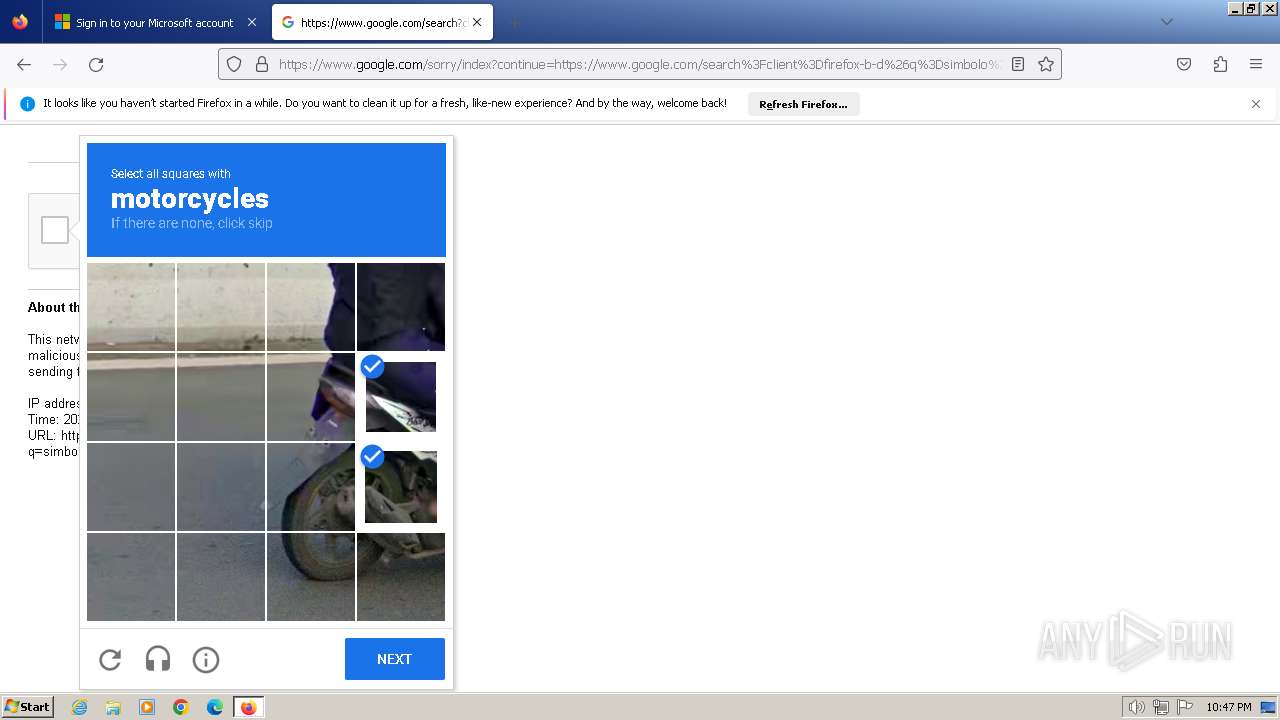Screen dimensions: 1280x720
Task: Click the Refresh Firefox button
Action: 803,104
